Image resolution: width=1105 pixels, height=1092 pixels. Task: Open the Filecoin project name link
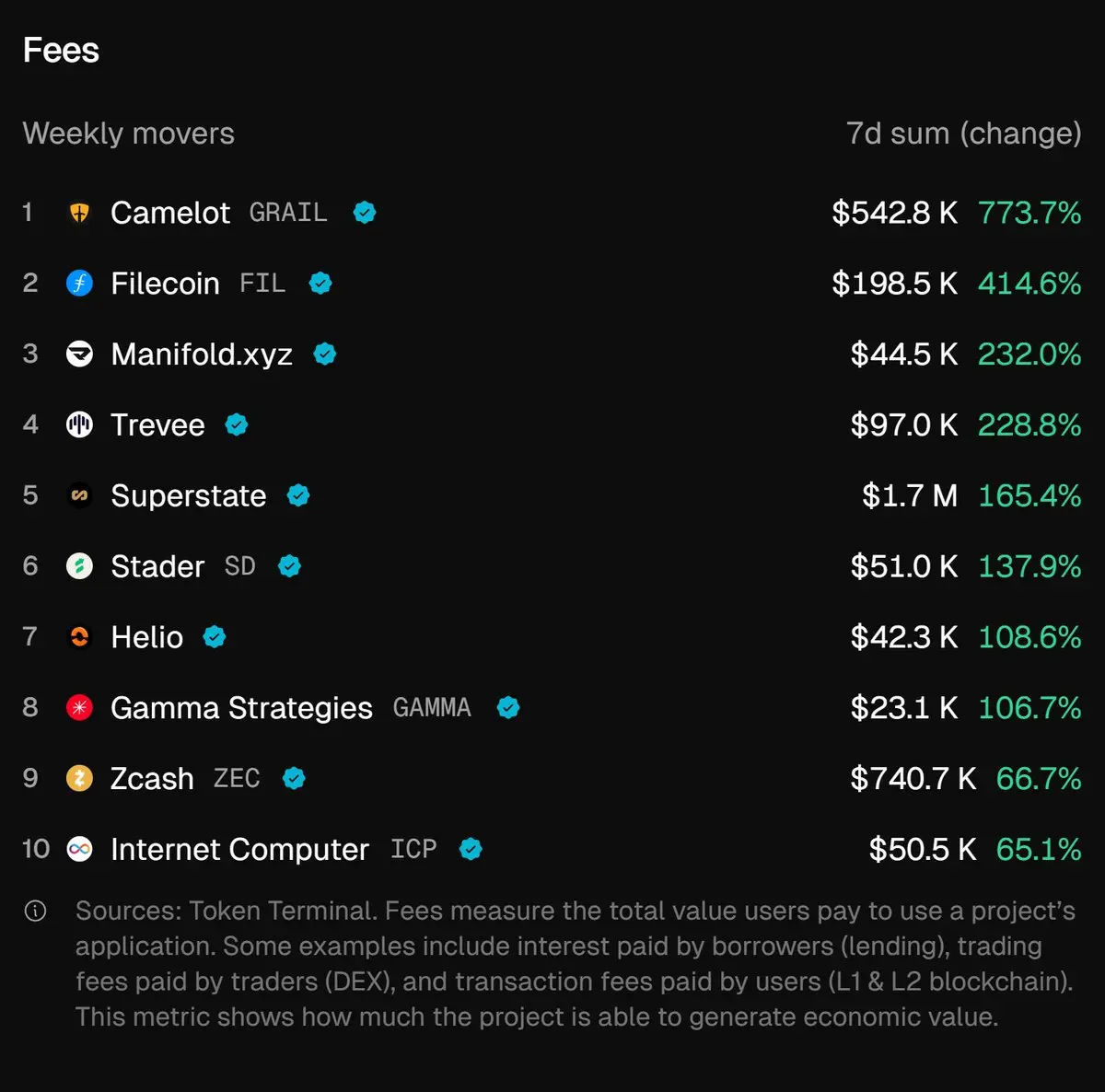[x=165, y=284]
